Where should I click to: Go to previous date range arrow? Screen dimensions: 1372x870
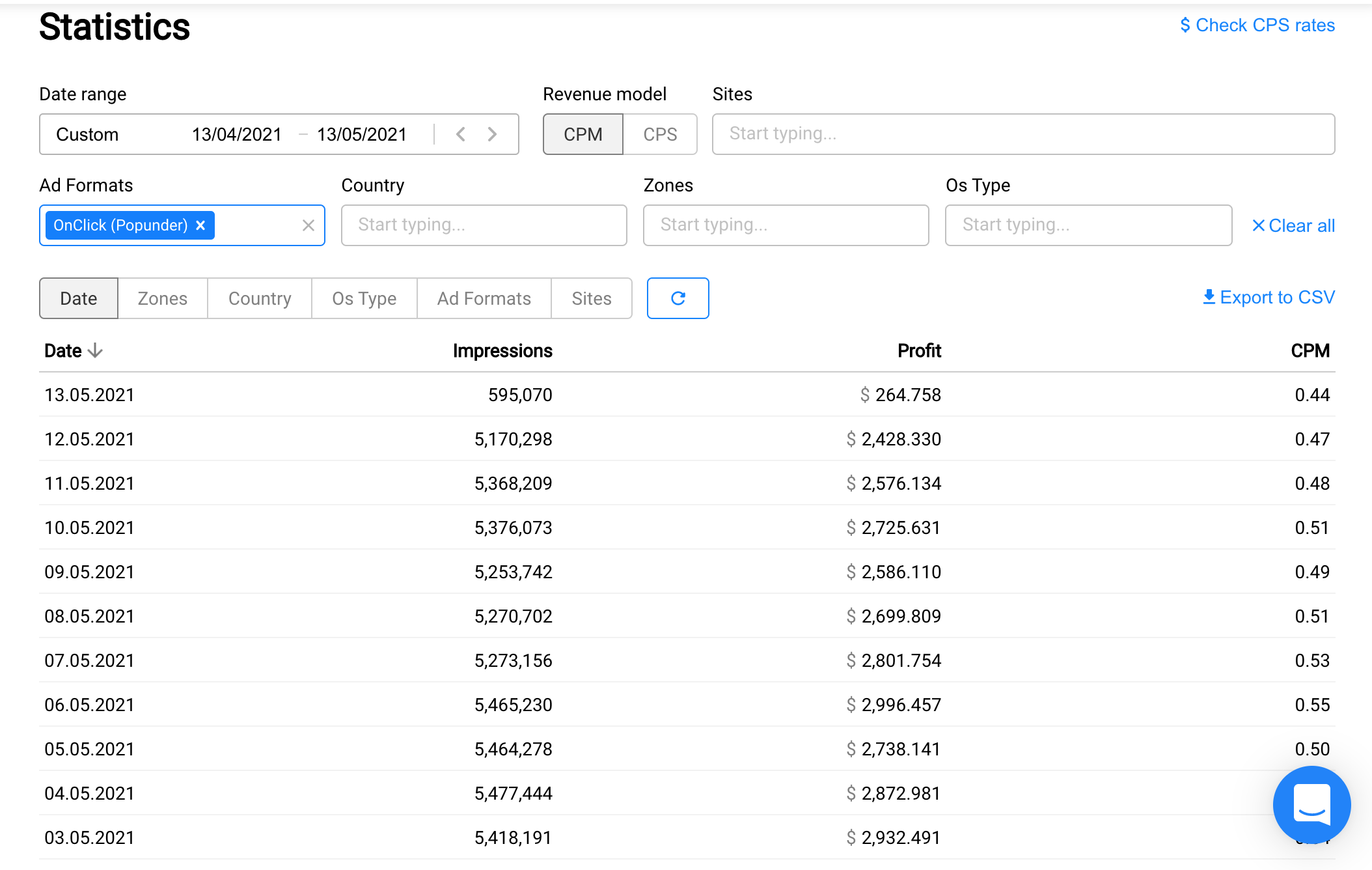(461, 134)
